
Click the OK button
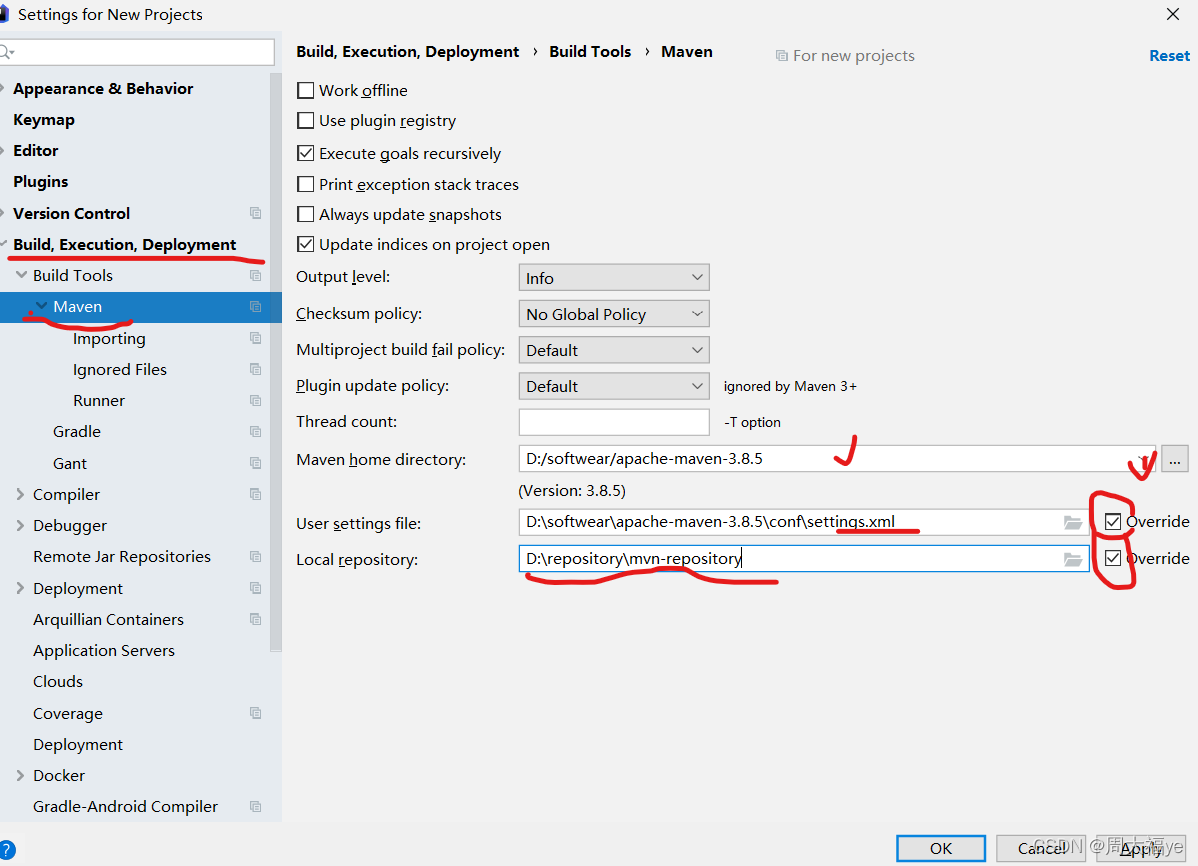point(941,848)
